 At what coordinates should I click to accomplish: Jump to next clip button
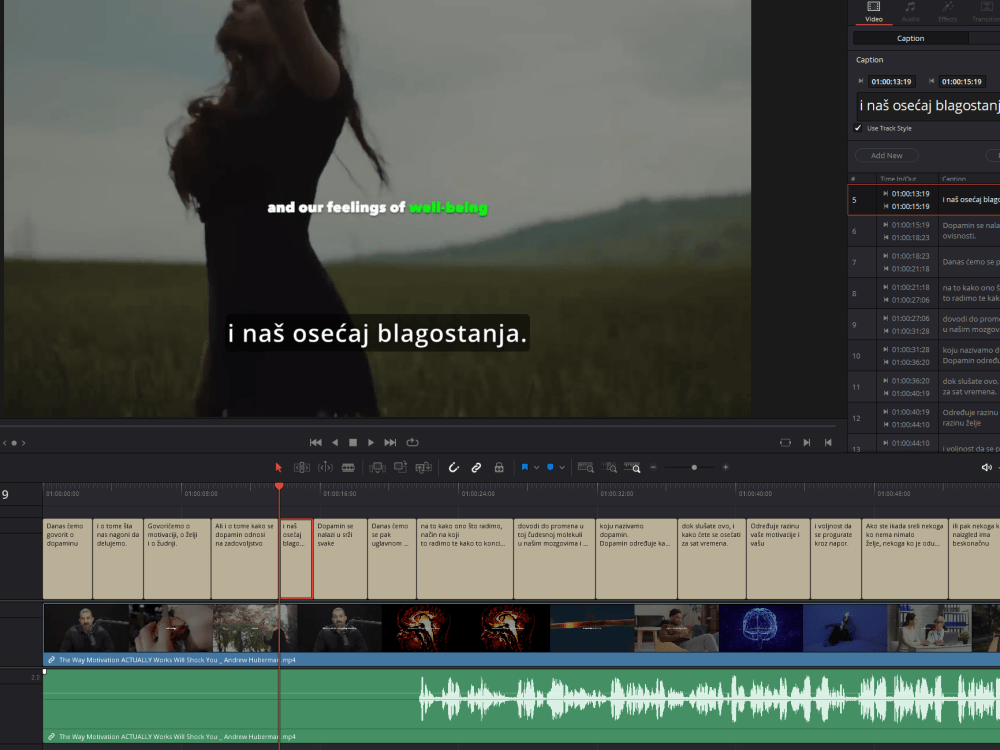[807, 443]
